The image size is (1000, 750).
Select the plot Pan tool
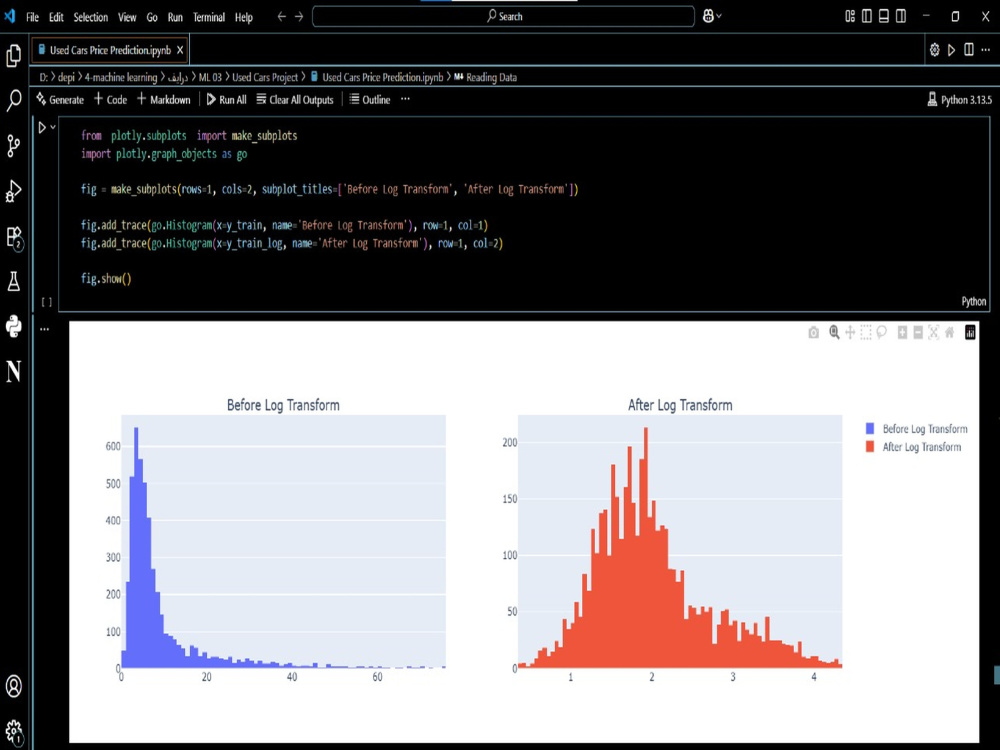(x=849, y=332)
